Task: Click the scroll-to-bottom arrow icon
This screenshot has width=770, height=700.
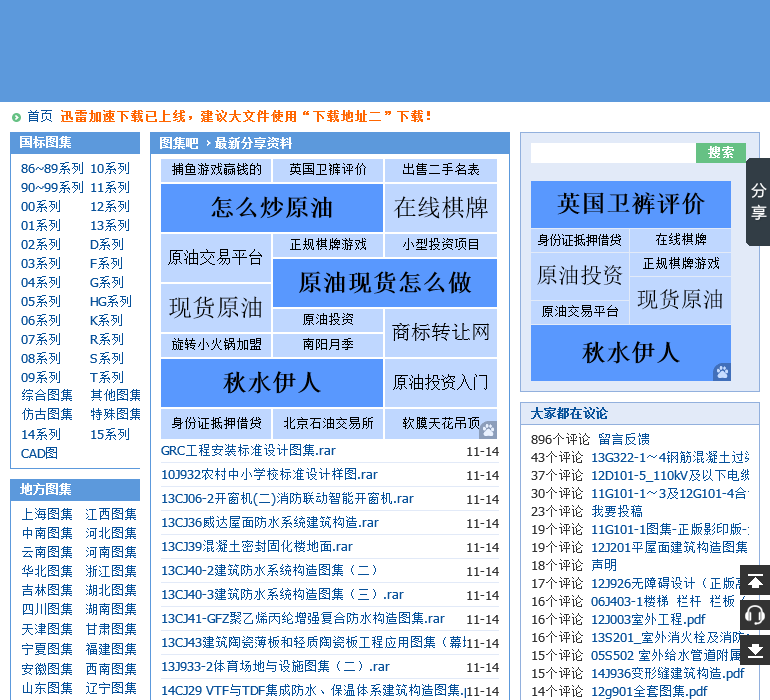Action: pyautogui.click(x=755, y=649)
